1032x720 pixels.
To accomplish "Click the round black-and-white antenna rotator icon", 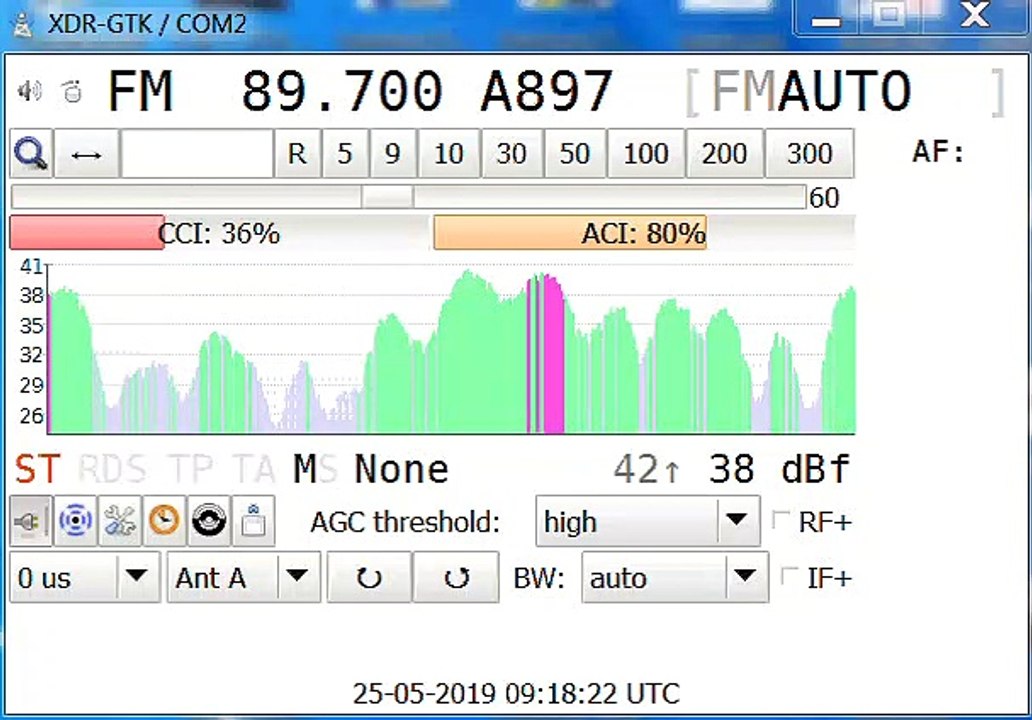I will 209,521.
